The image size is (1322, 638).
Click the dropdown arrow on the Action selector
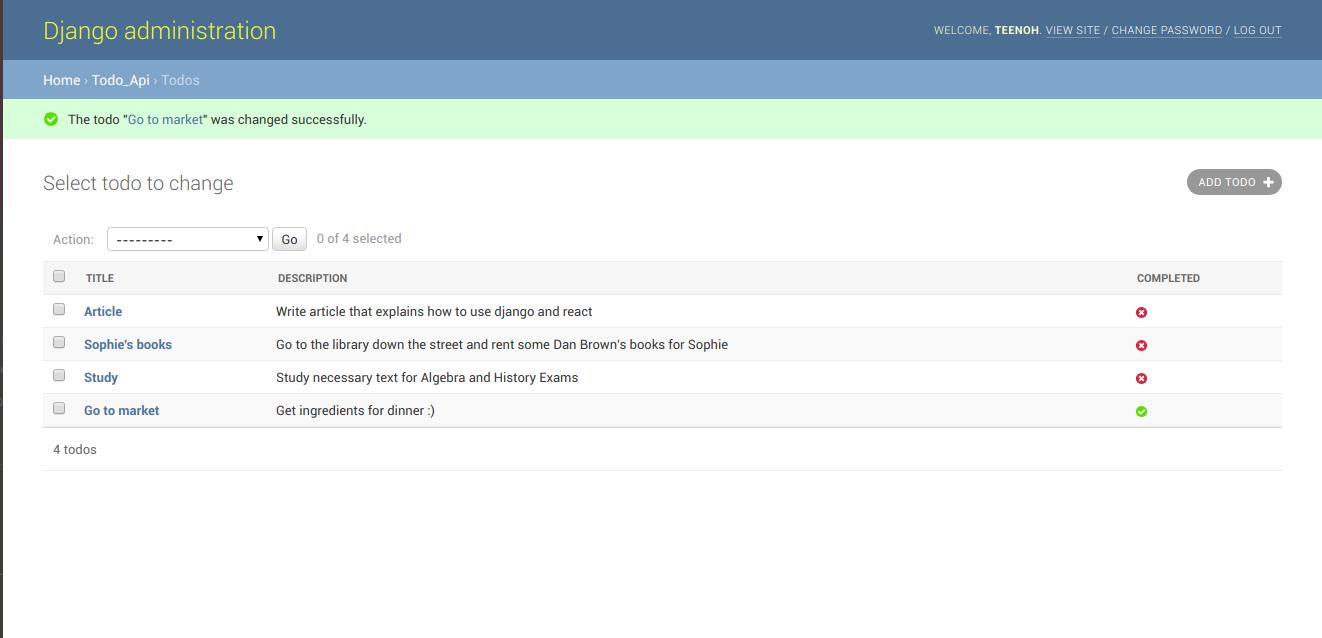coord(258,239)
